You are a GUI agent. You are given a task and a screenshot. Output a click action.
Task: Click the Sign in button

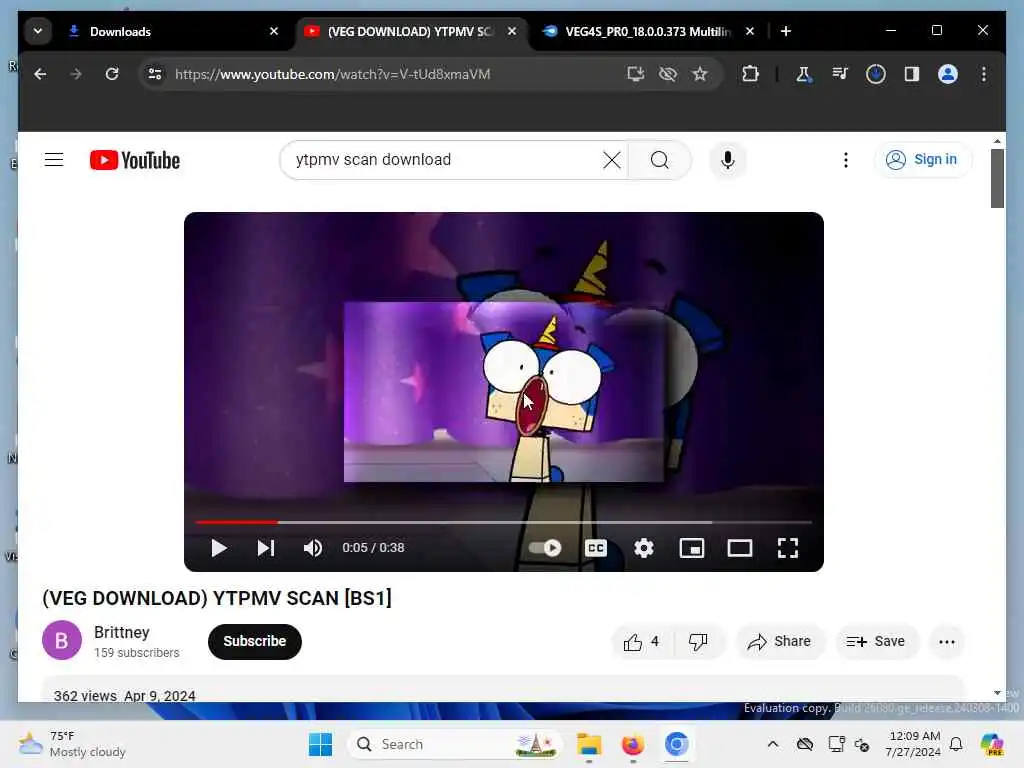click(x=923, y=160)
